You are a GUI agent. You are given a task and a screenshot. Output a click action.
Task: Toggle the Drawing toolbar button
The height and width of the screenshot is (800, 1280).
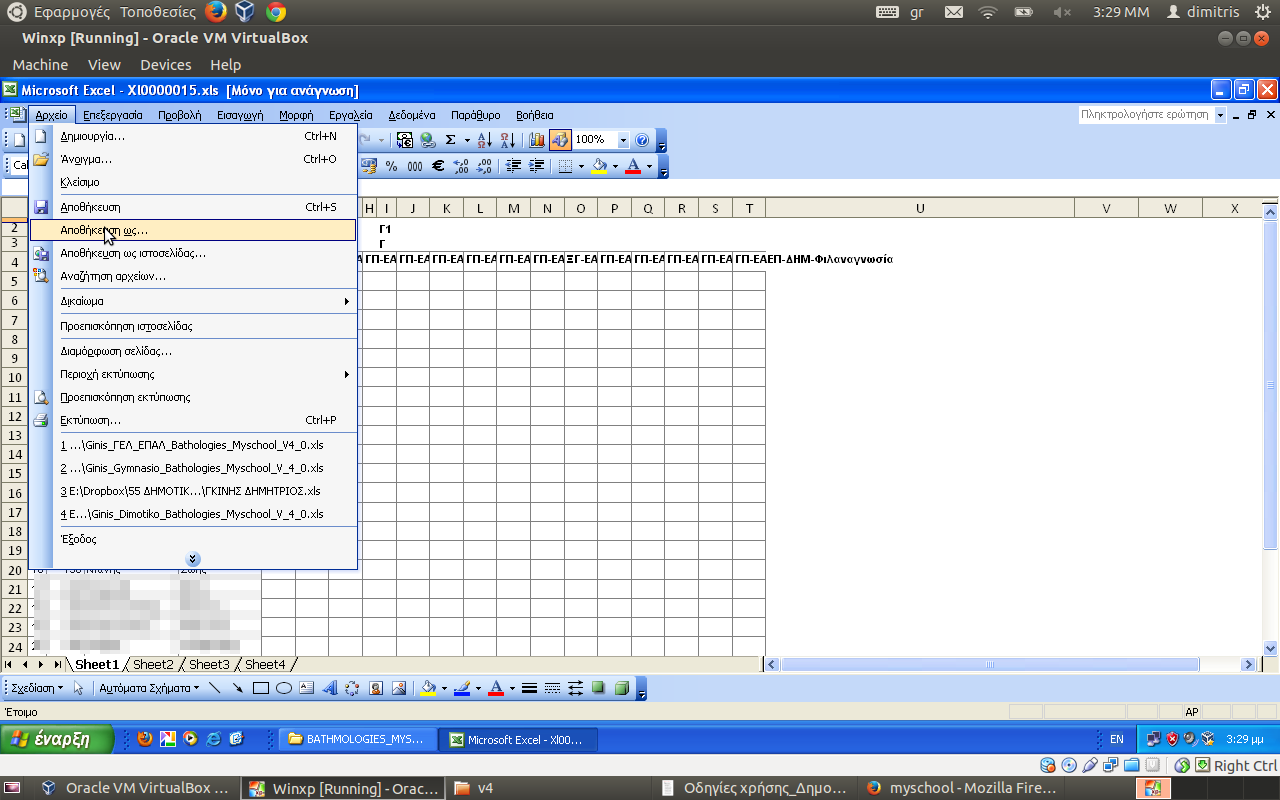tap(560, 140)
